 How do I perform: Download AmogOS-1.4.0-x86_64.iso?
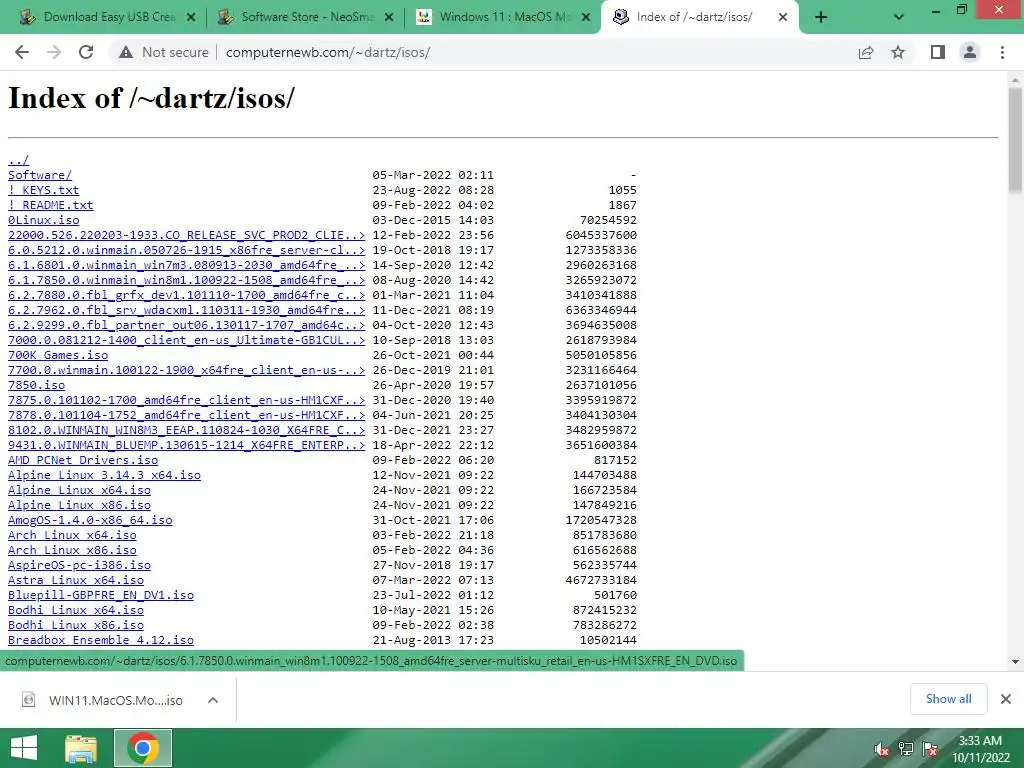(x=90, y=520)
